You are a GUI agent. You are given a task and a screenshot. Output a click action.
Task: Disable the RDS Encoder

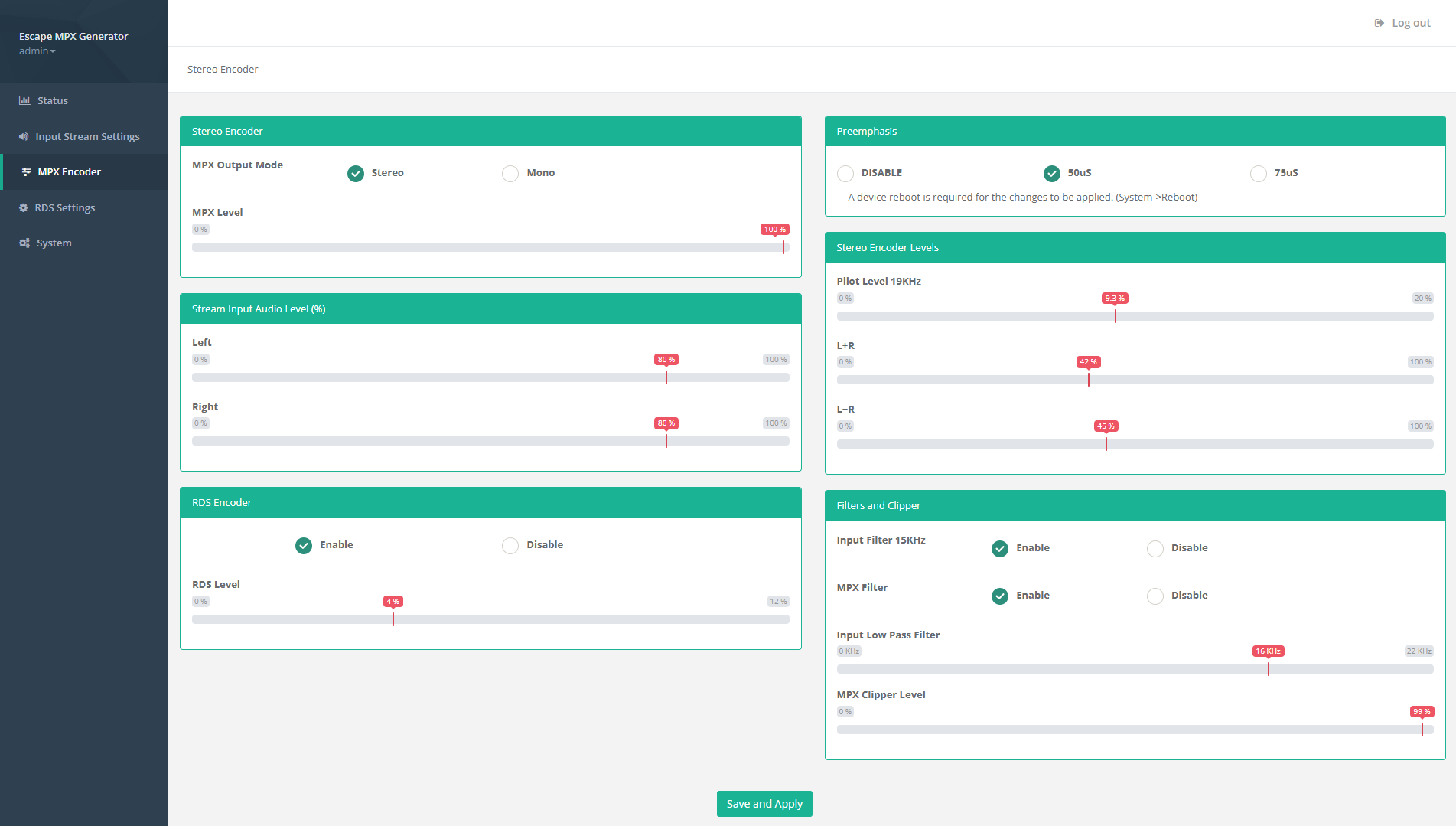tap(510, 546)
